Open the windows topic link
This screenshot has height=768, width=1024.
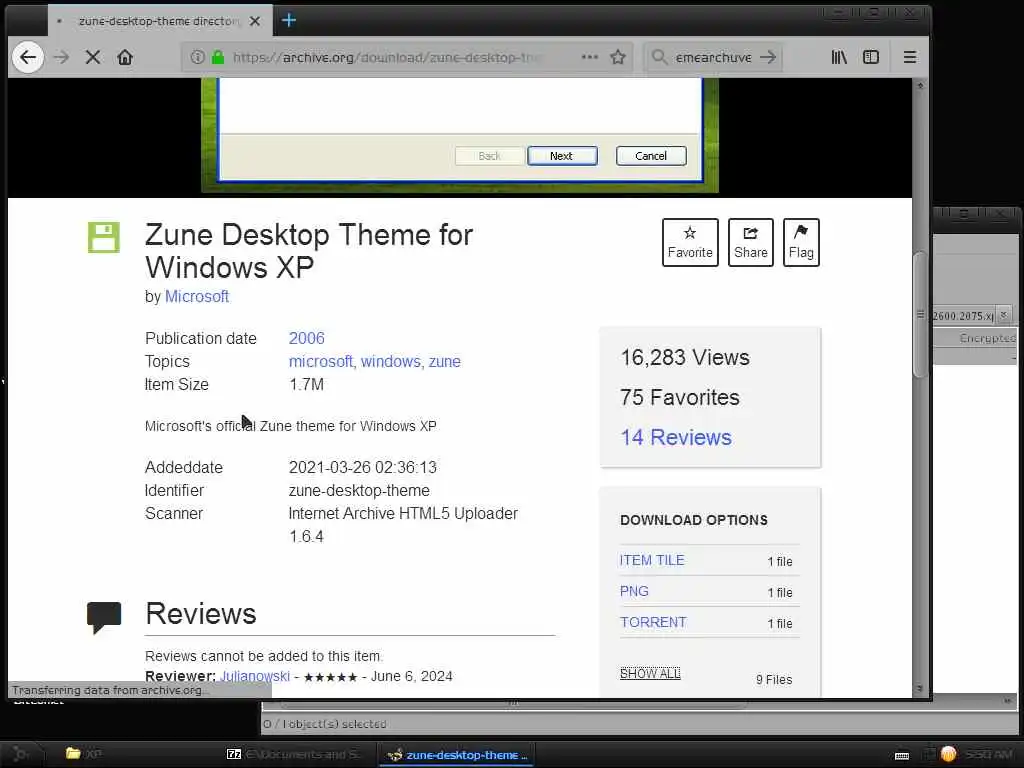tap(391, 362)
